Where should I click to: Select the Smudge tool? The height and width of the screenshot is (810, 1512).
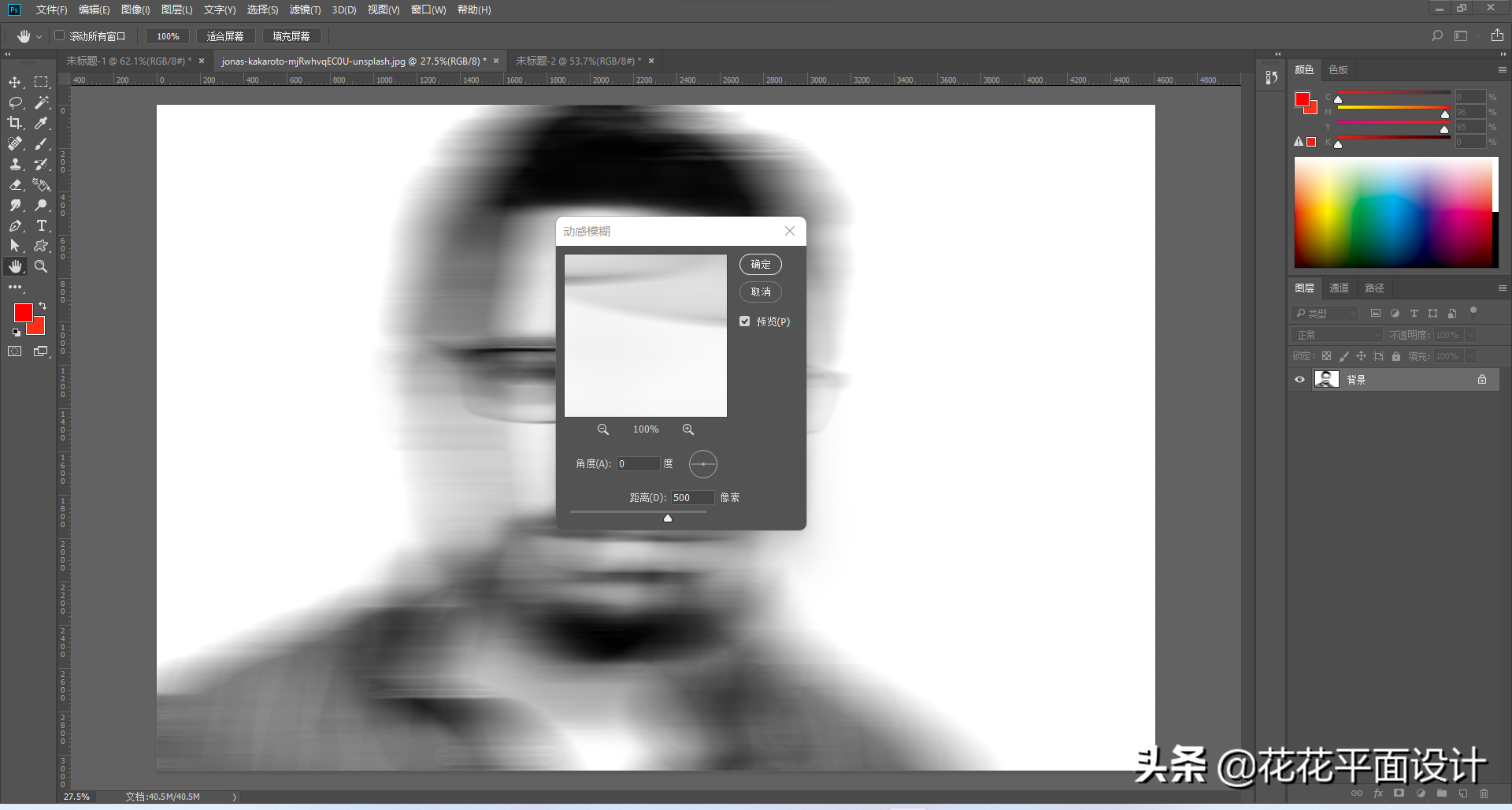coord(15,205)
